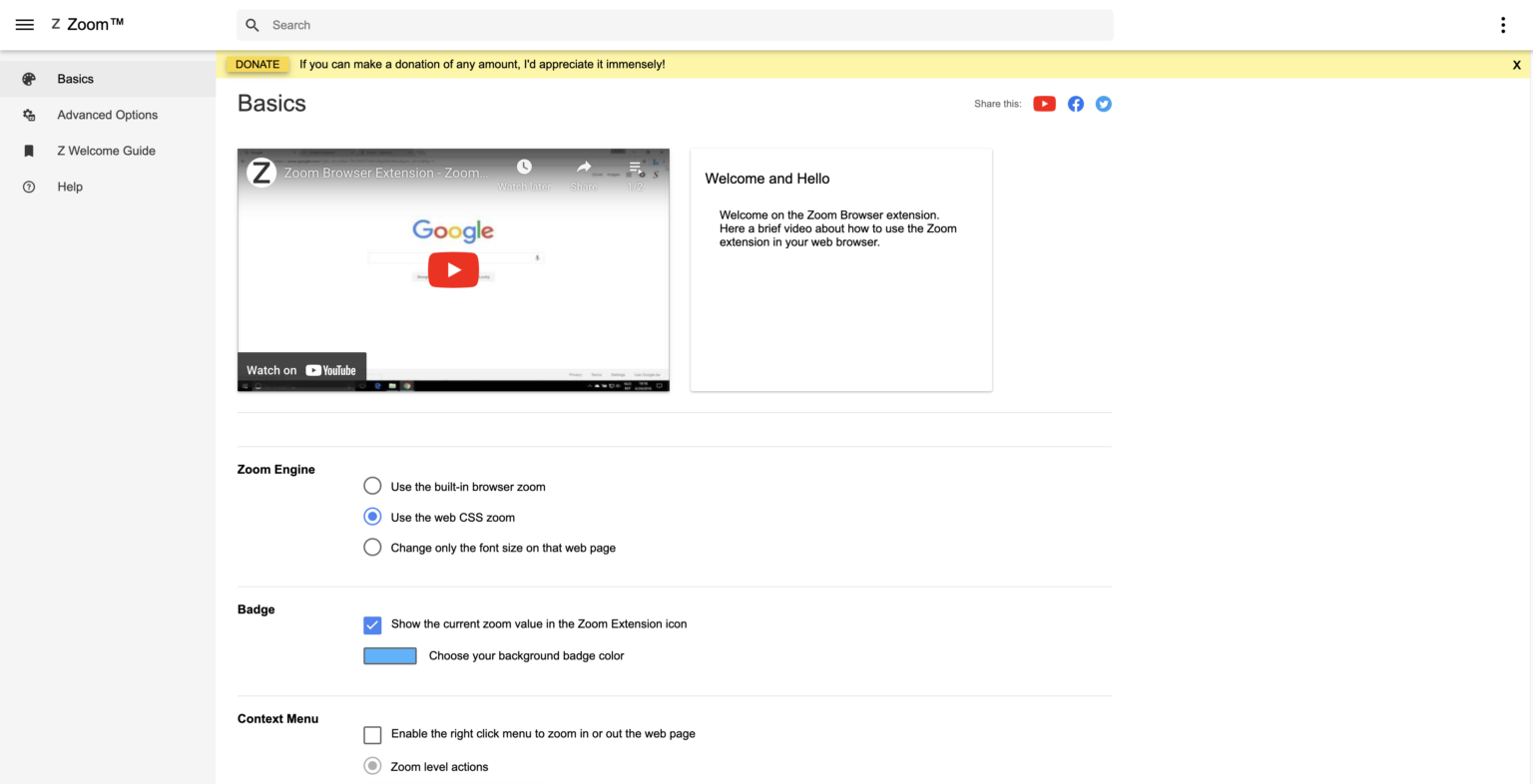This screenshot has height=784, width=1533.
Task: Open the hamburger navigation menu
Action: 25,25
